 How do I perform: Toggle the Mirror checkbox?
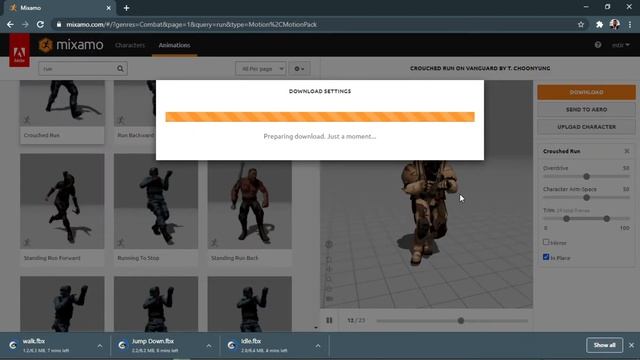[546, 242]
